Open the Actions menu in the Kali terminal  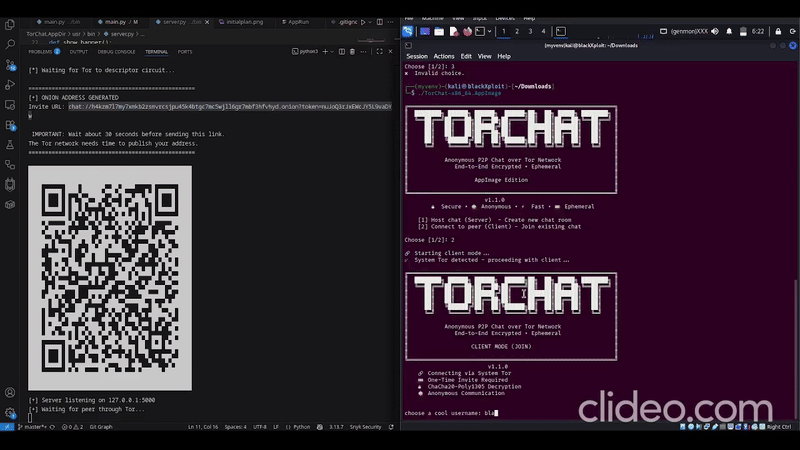pyautogui.click(x=443, y=56)
